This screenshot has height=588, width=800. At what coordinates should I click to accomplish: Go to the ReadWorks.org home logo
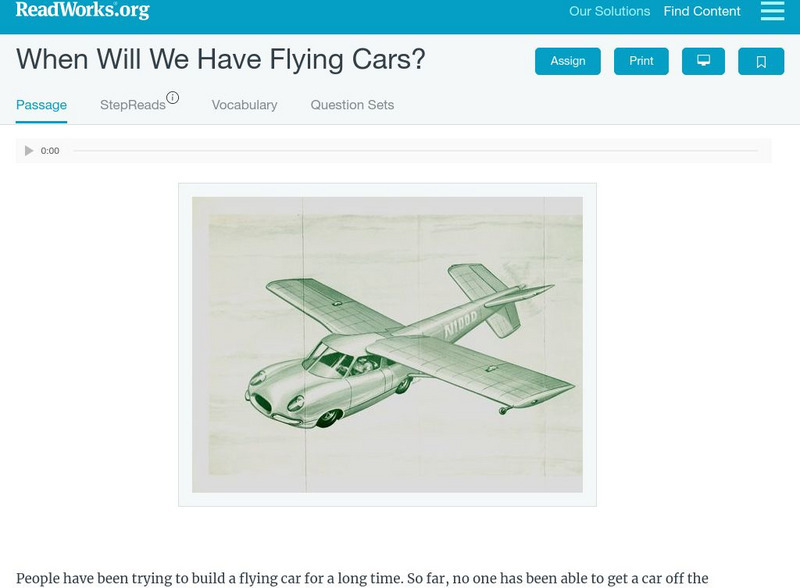(82, 11)
